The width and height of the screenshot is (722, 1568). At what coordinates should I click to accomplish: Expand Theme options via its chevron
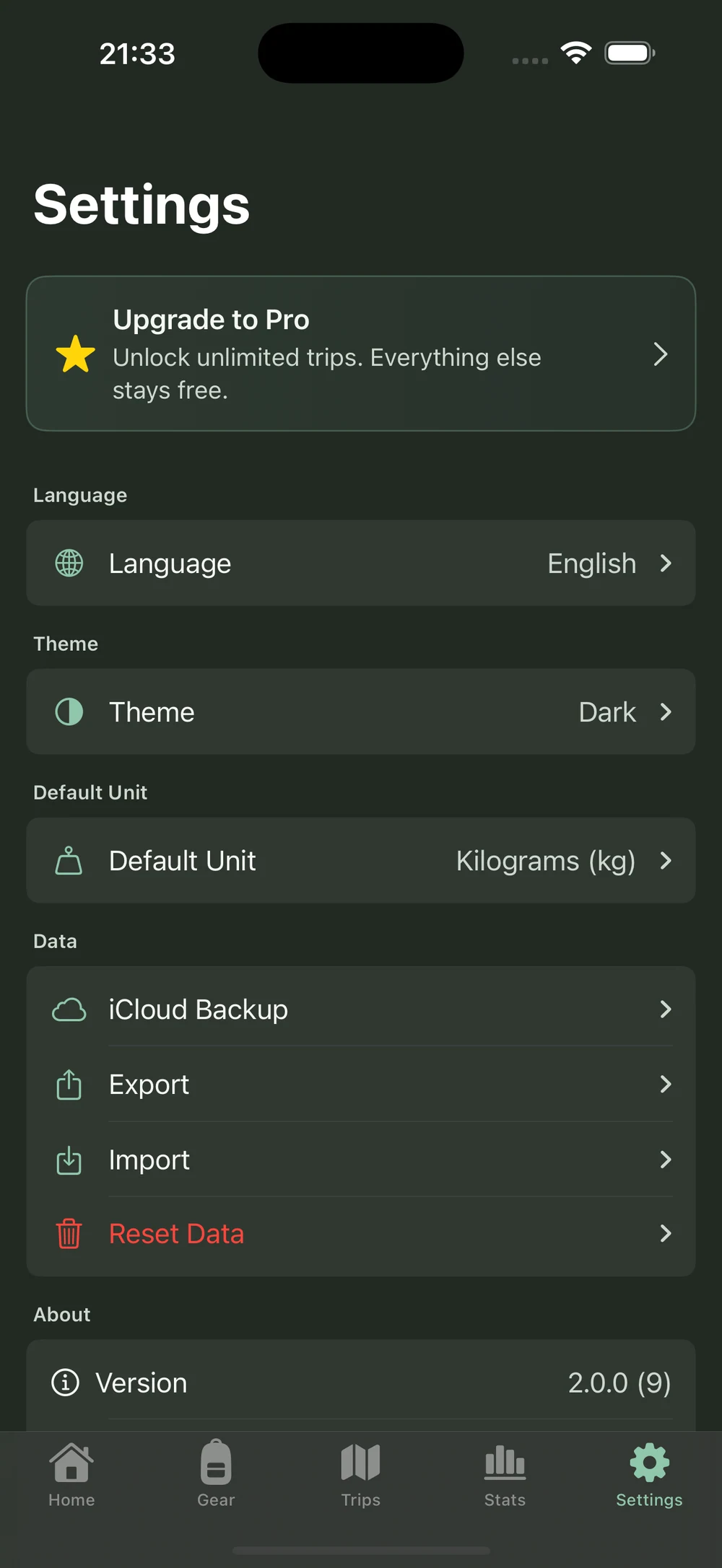pyautogui.click(x=666, y=712)
